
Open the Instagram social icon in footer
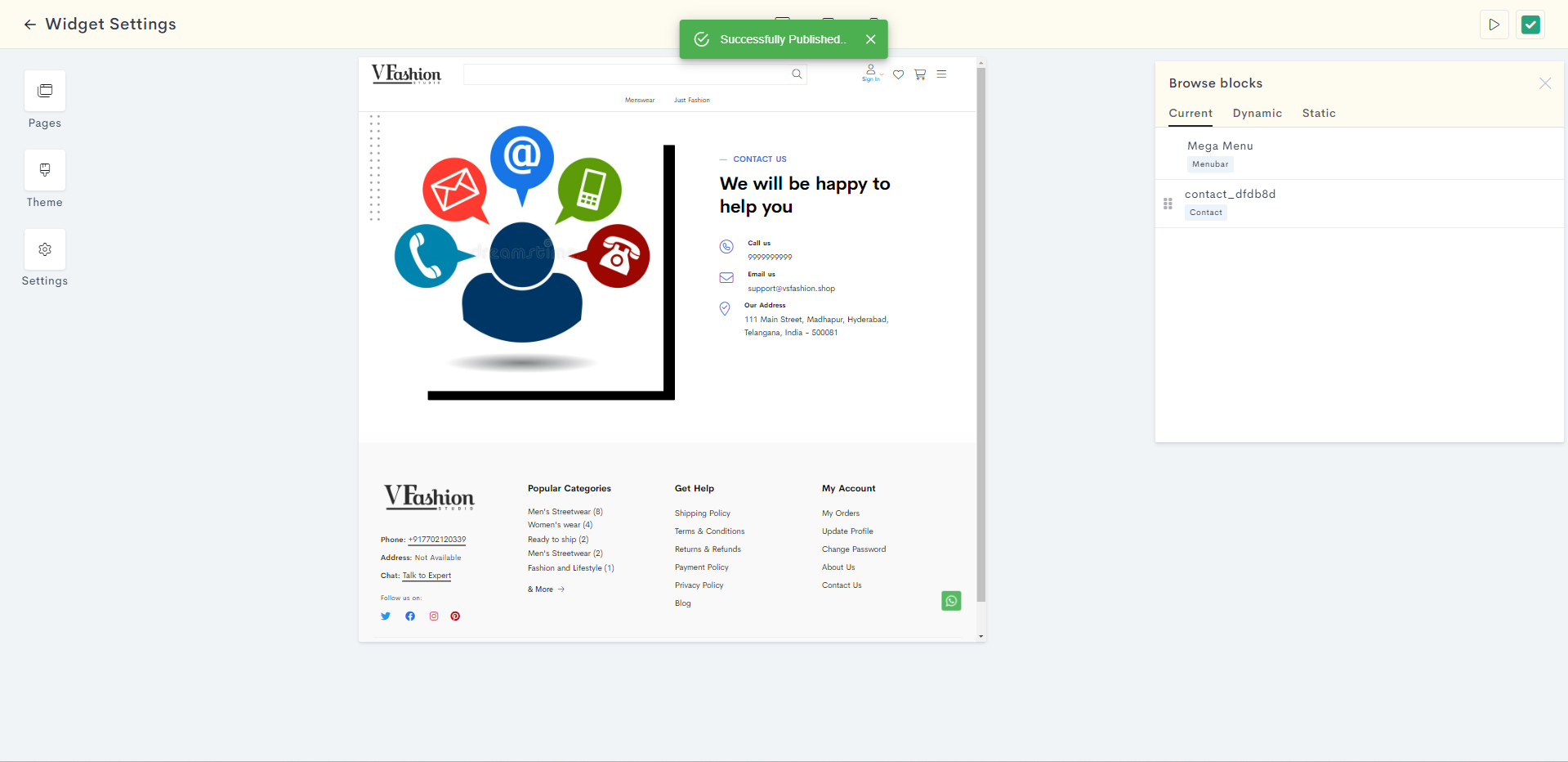pyautogui.click(x=434, y=616)
